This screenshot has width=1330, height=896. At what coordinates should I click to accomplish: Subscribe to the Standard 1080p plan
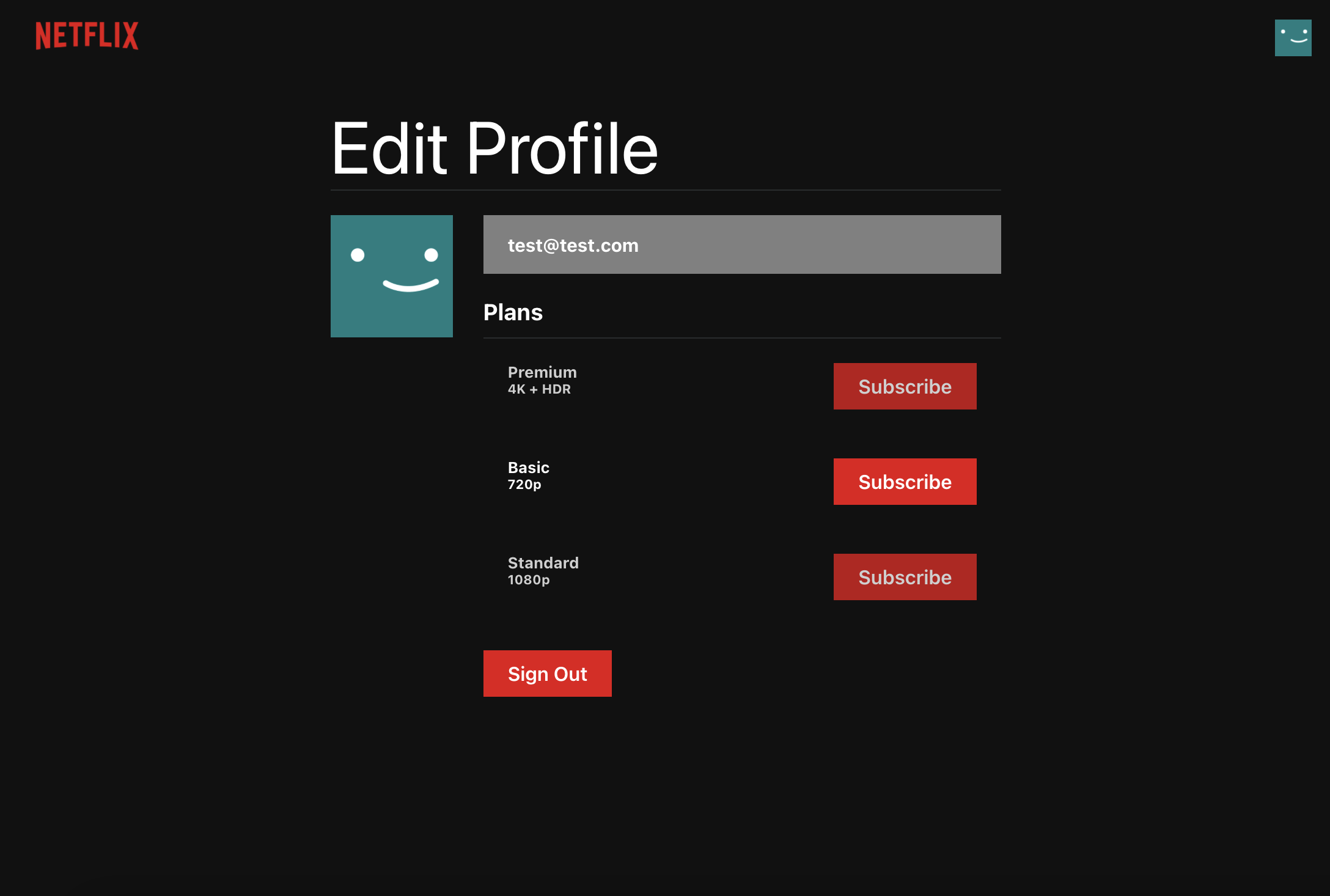pyautogui.click(x=905, y=576)
